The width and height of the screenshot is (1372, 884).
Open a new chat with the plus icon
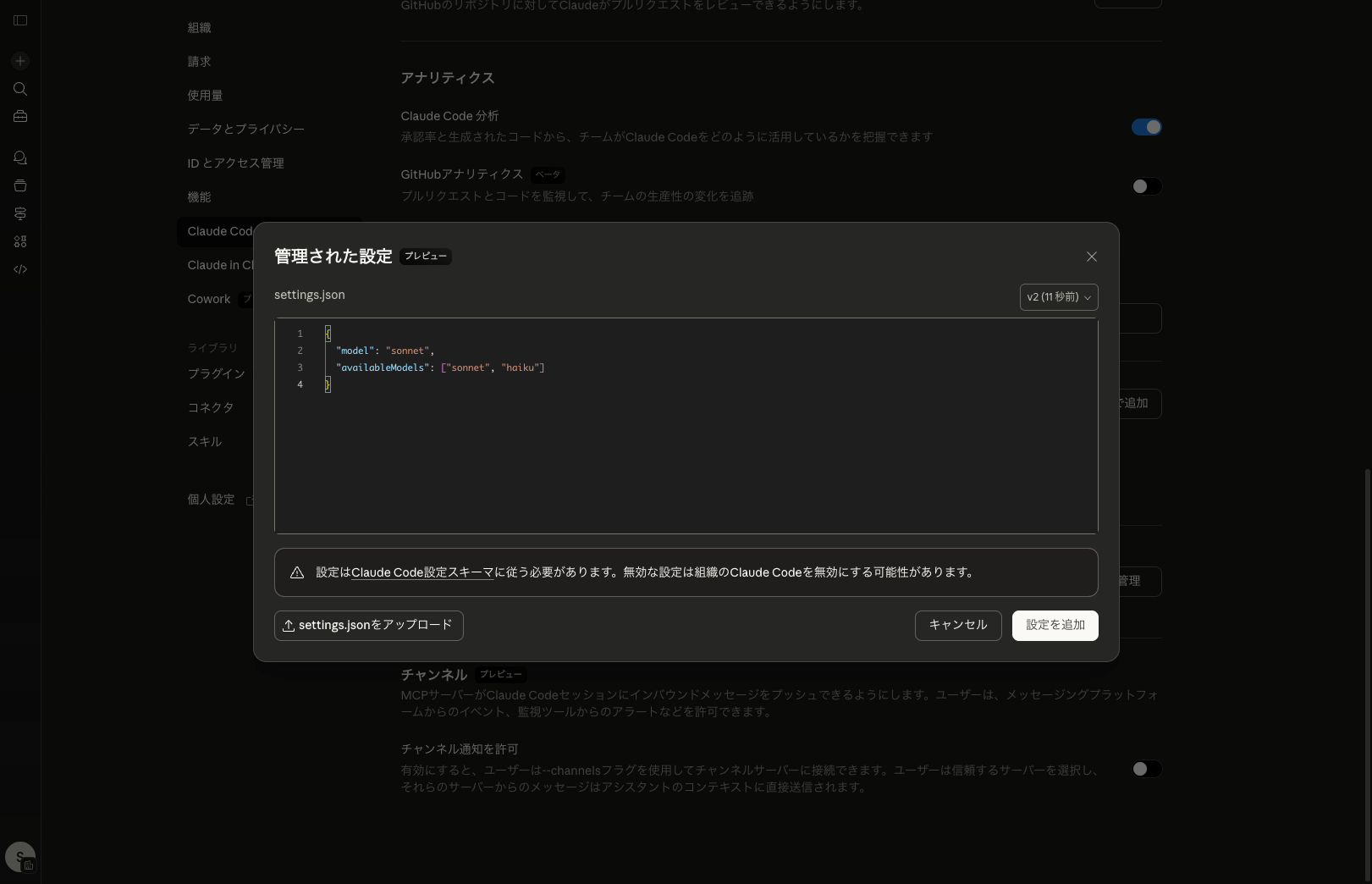(x=19, y=61)
